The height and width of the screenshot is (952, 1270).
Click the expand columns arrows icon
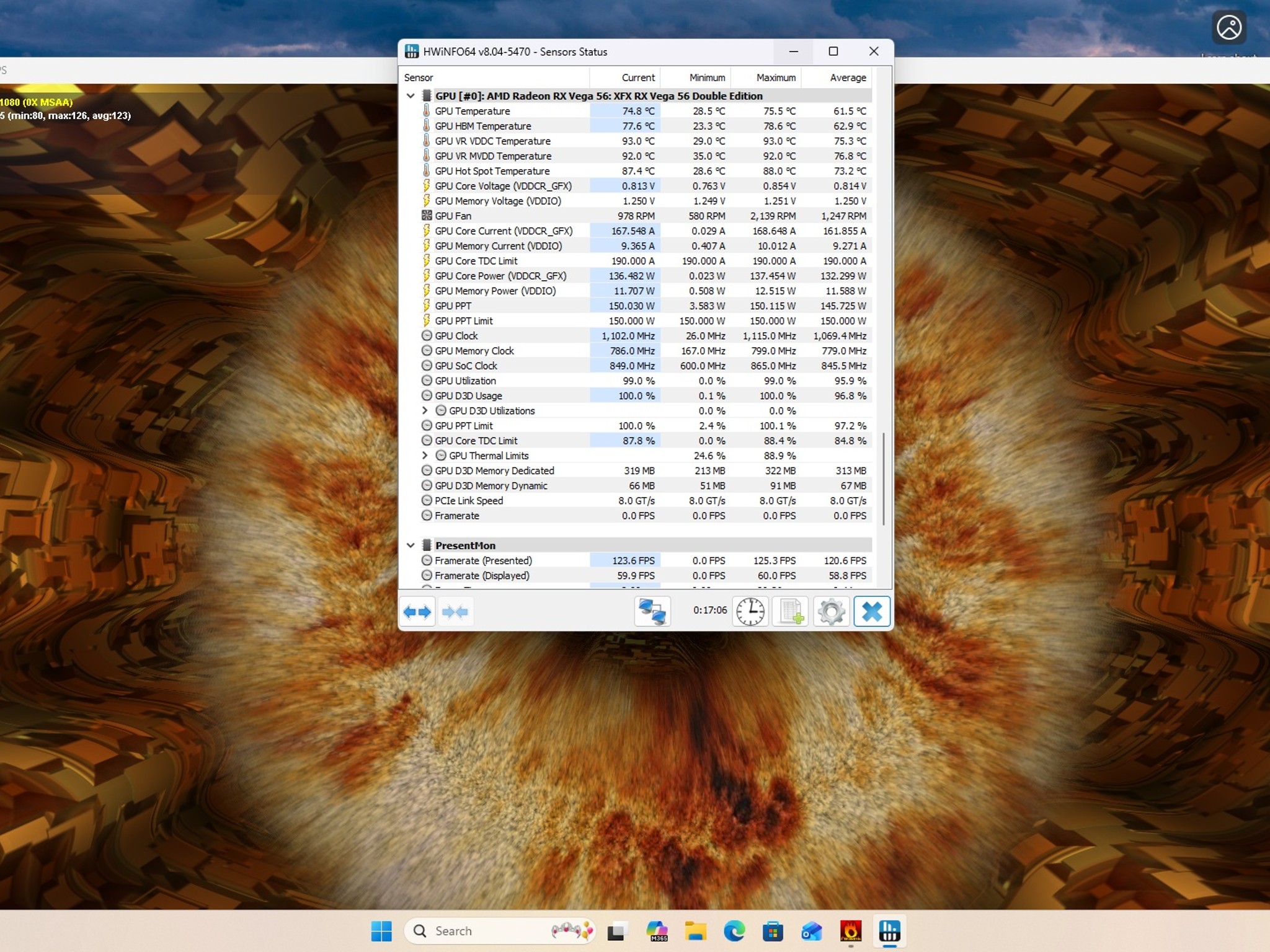(417, 612)
